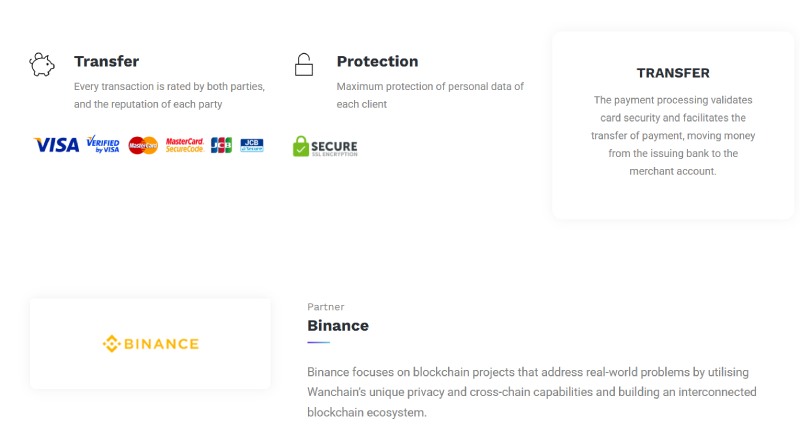The width and height of the screenshot is (800, 429).
Task: Click the colored underline beneath Binance
Action: tap(318, 342)
